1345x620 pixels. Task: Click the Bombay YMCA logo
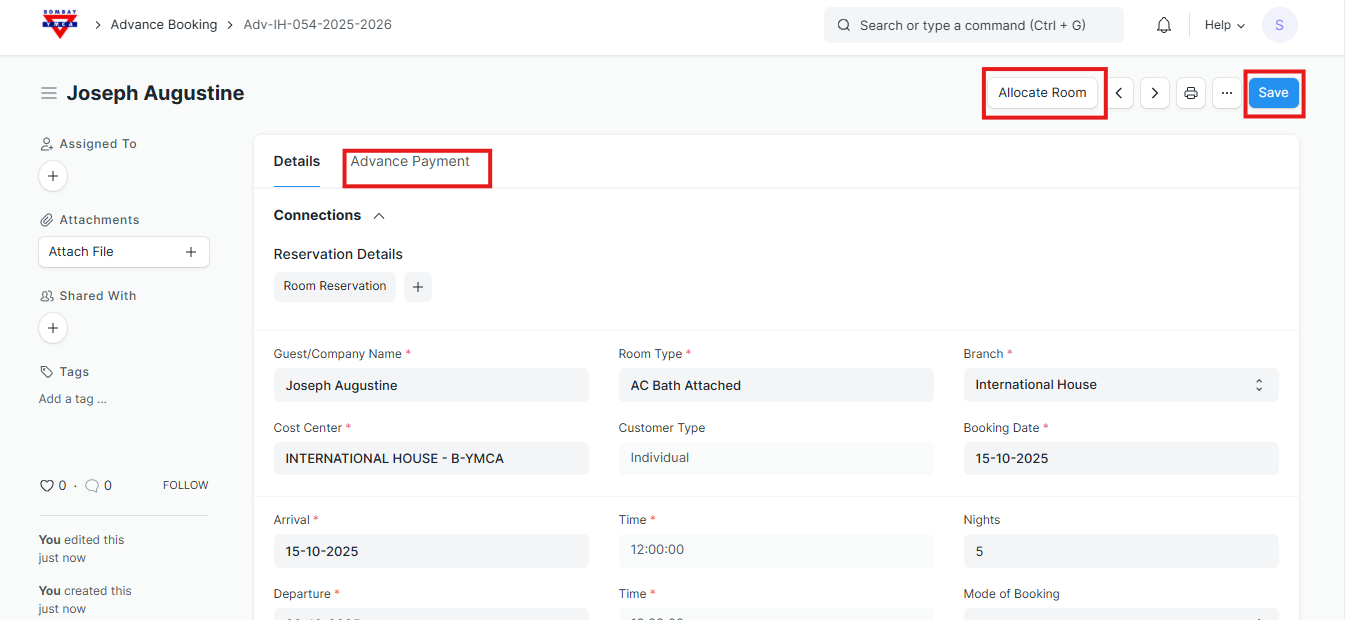point(59,24)
